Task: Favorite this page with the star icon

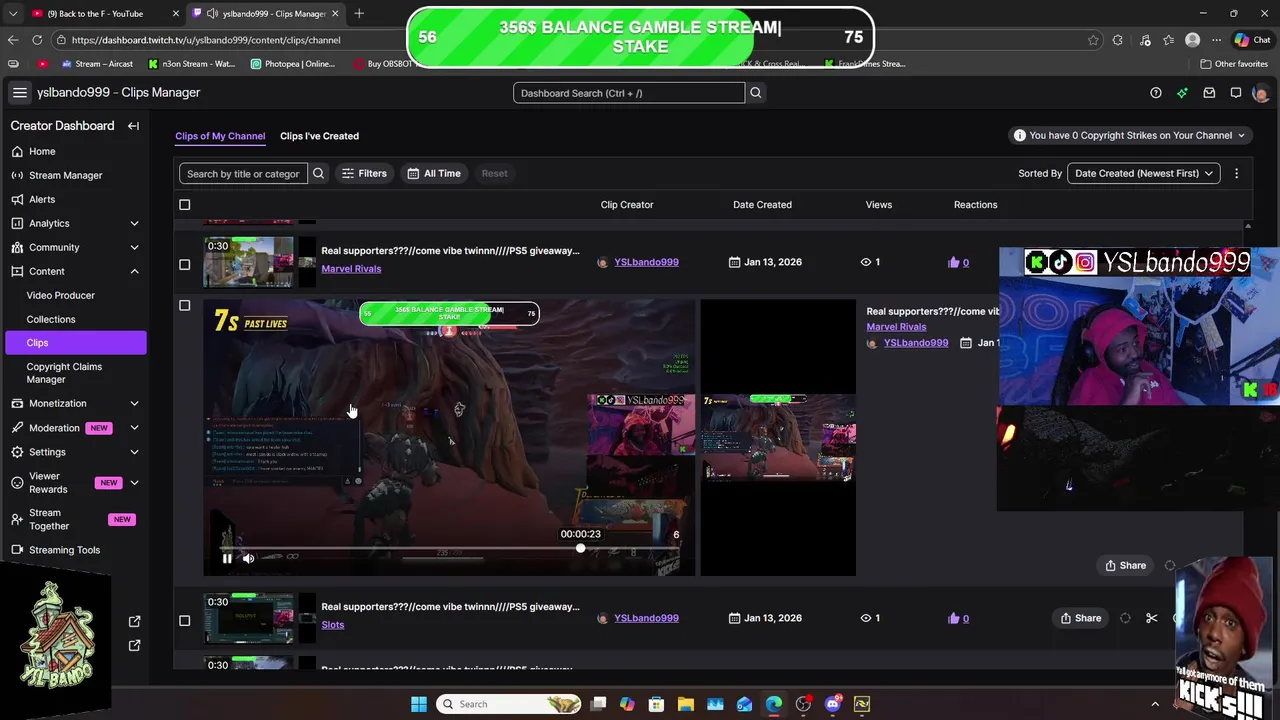Action: 1093,40
